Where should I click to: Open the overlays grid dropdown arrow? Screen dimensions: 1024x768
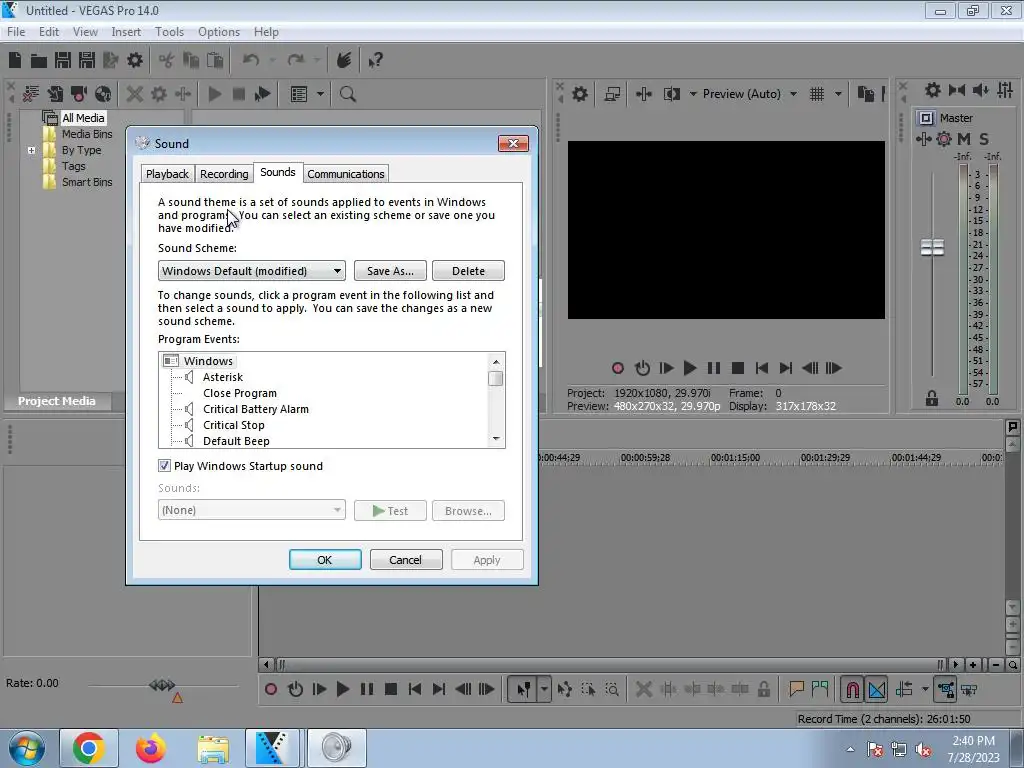click(x=838, y=94)
